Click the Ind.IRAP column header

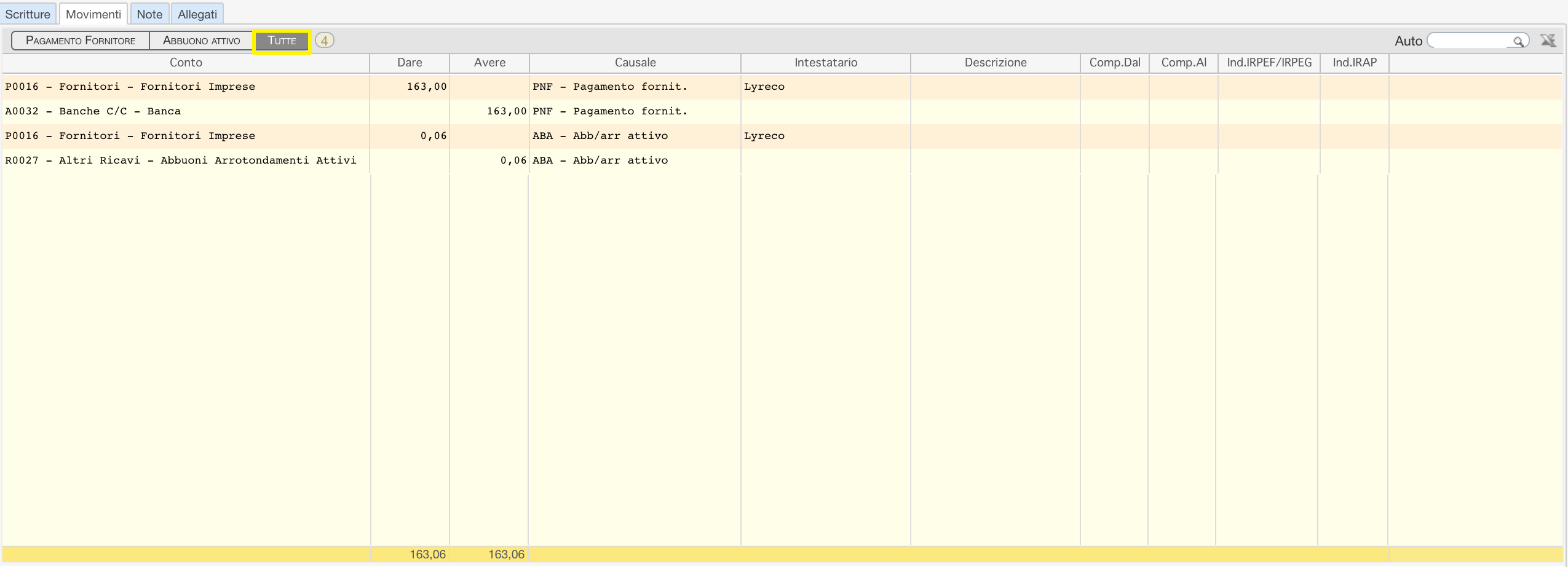[x=1355, y=63]
